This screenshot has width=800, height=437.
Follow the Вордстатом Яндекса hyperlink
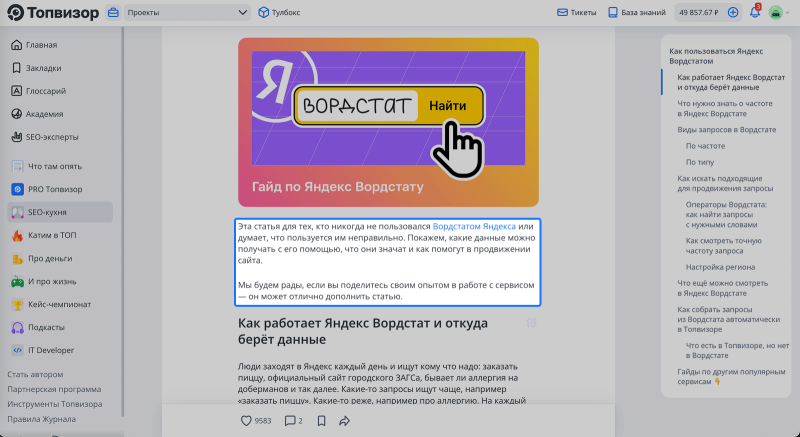click(474, 226)
